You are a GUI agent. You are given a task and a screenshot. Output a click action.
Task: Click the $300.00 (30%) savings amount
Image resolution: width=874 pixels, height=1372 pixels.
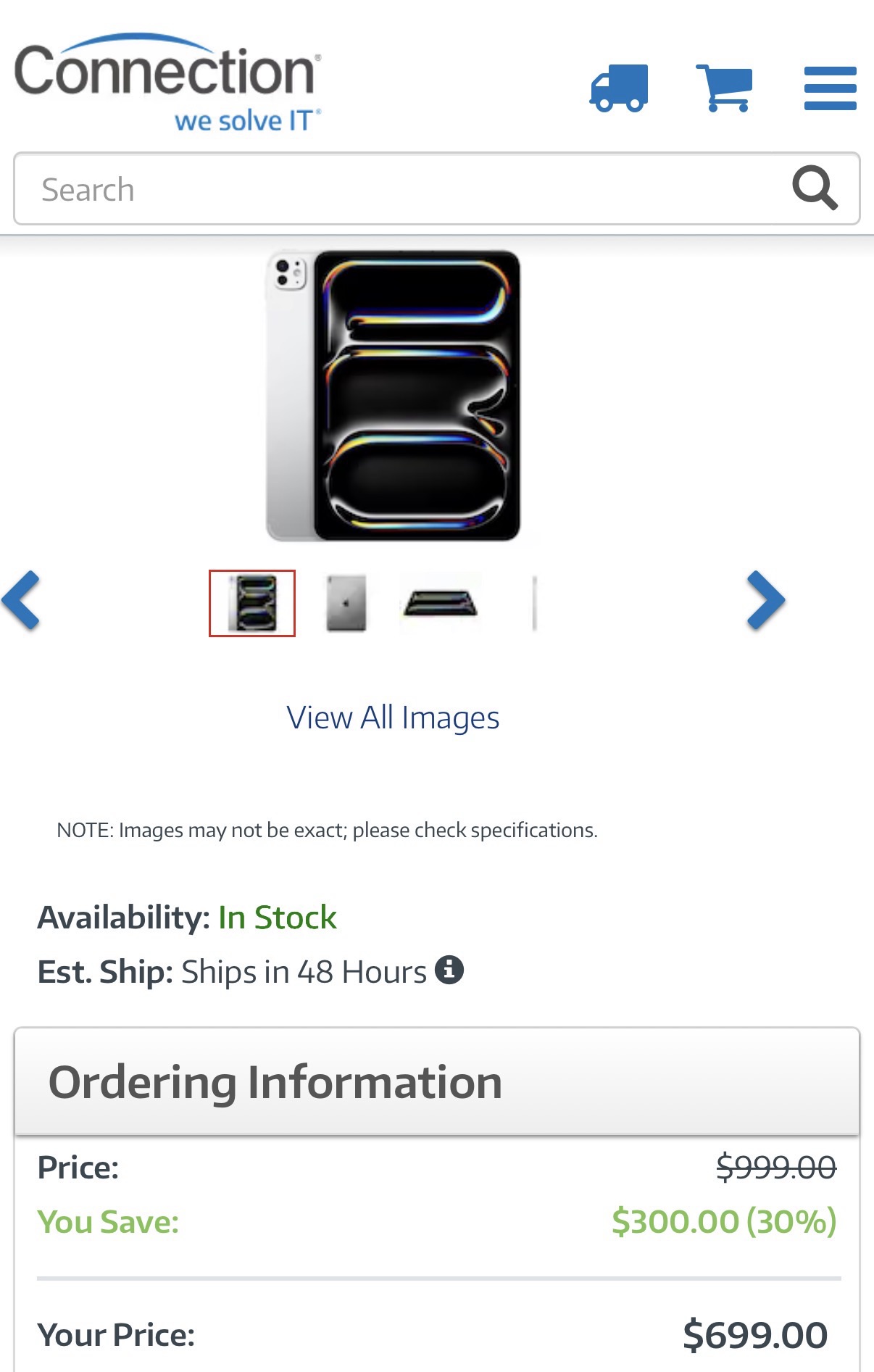[x=724, y=1221]
